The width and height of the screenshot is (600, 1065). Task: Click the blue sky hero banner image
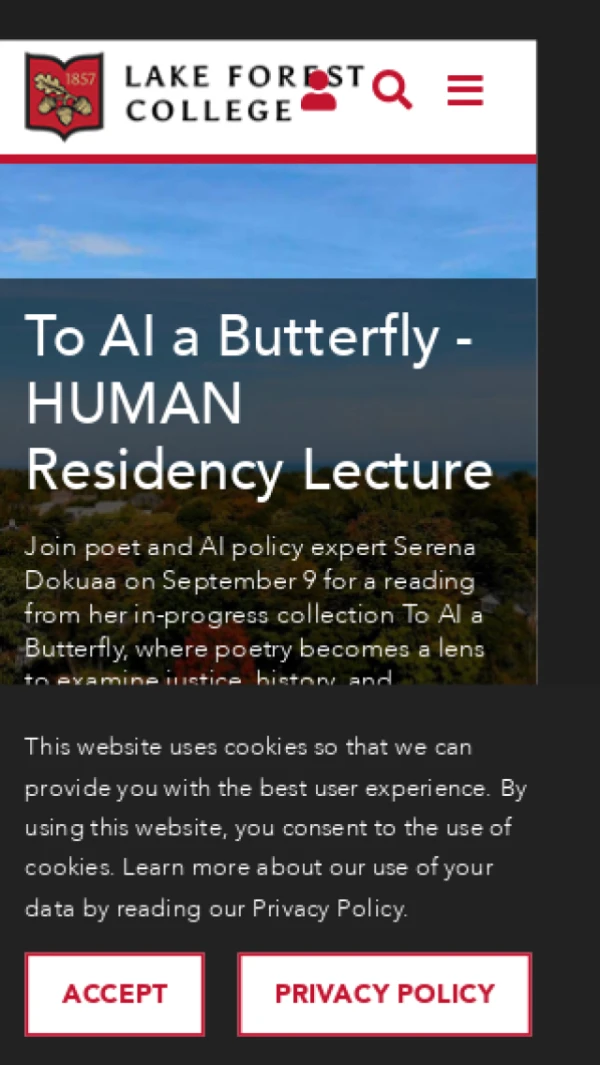click(x=270, y=220)
